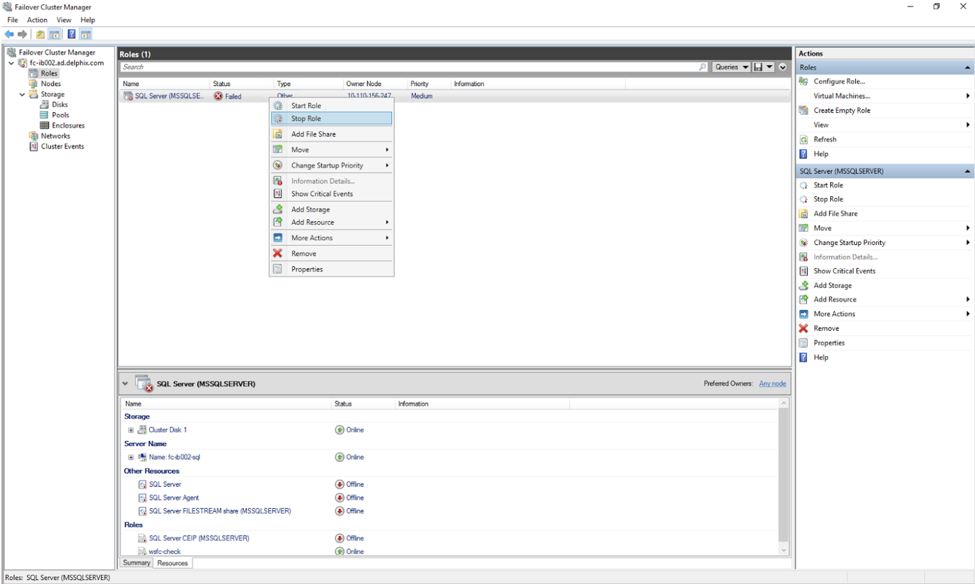The height and width of the screenshot is (584, 975).
Task: Click the Cluster Events icon in tree
Action: coord(34,146)
